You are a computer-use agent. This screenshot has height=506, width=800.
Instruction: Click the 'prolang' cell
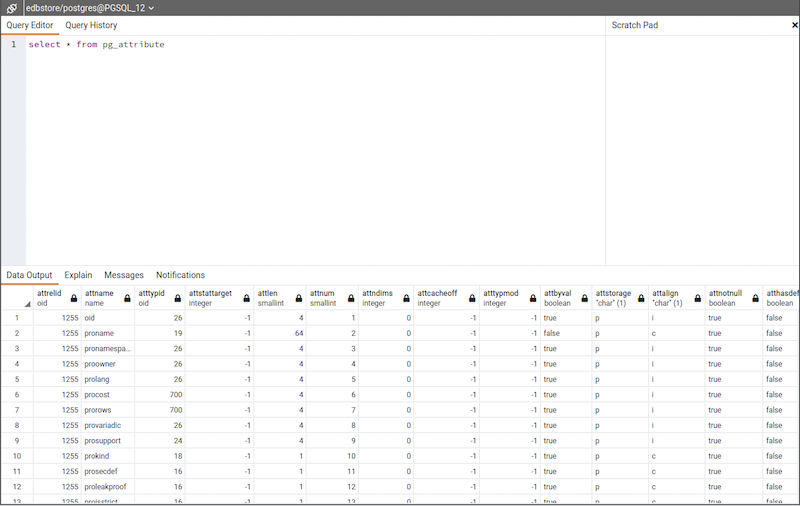pyautogui.click(x=108, y=379)
